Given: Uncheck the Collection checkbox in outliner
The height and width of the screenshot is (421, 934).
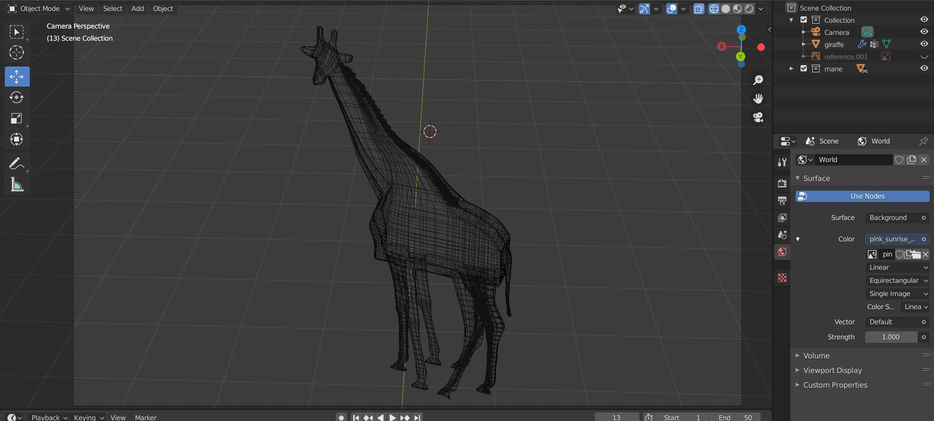Looking at the screenshot, I should coord(803,20).
